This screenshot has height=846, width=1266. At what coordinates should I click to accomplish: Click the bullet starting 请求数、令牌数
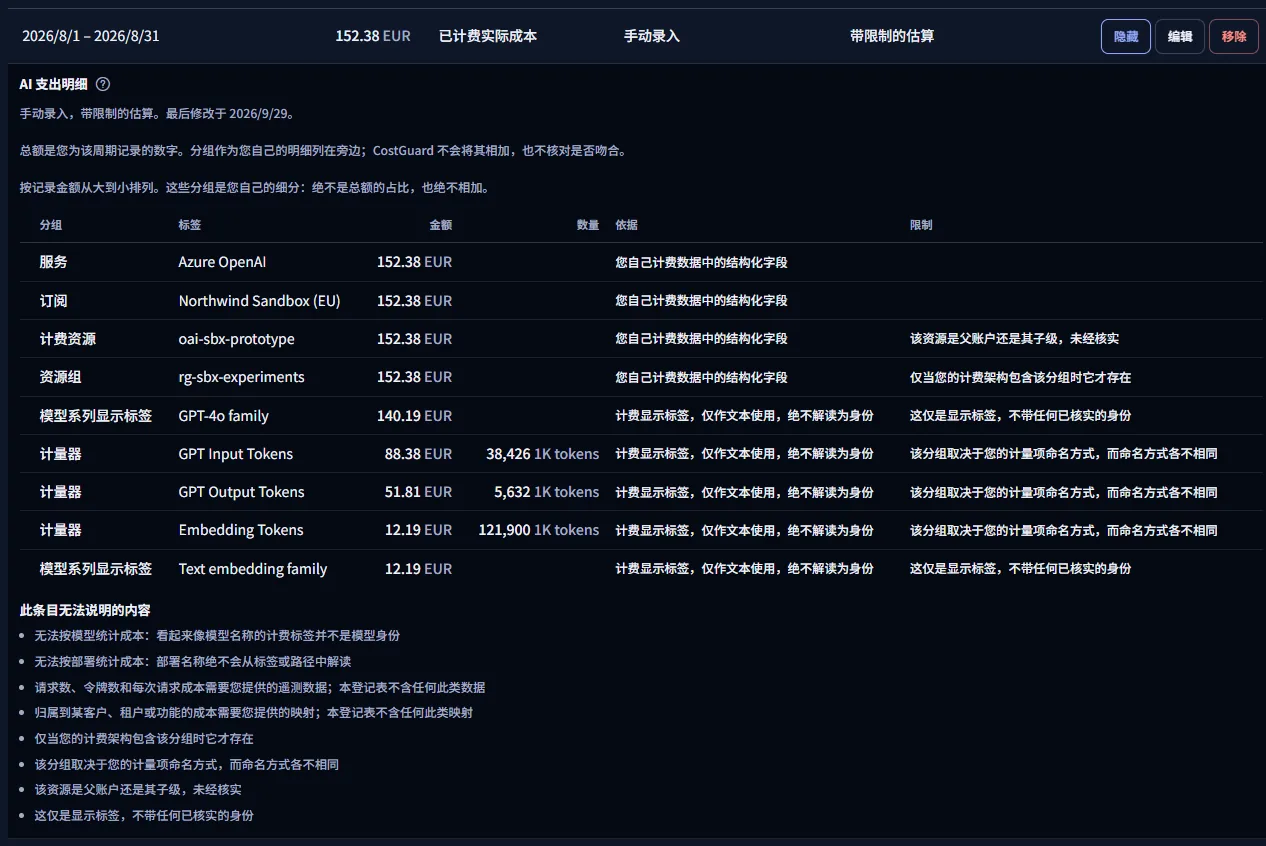point(260,688)
